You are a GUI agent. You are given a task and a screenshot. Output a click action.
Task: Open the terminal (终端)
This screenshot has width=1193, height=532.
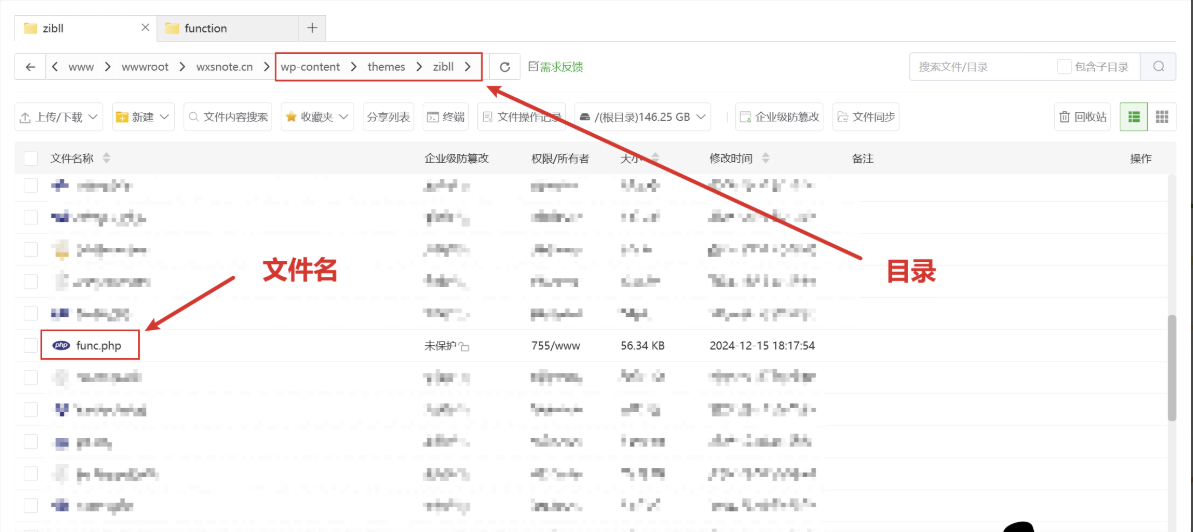click(x=445, y=117)
